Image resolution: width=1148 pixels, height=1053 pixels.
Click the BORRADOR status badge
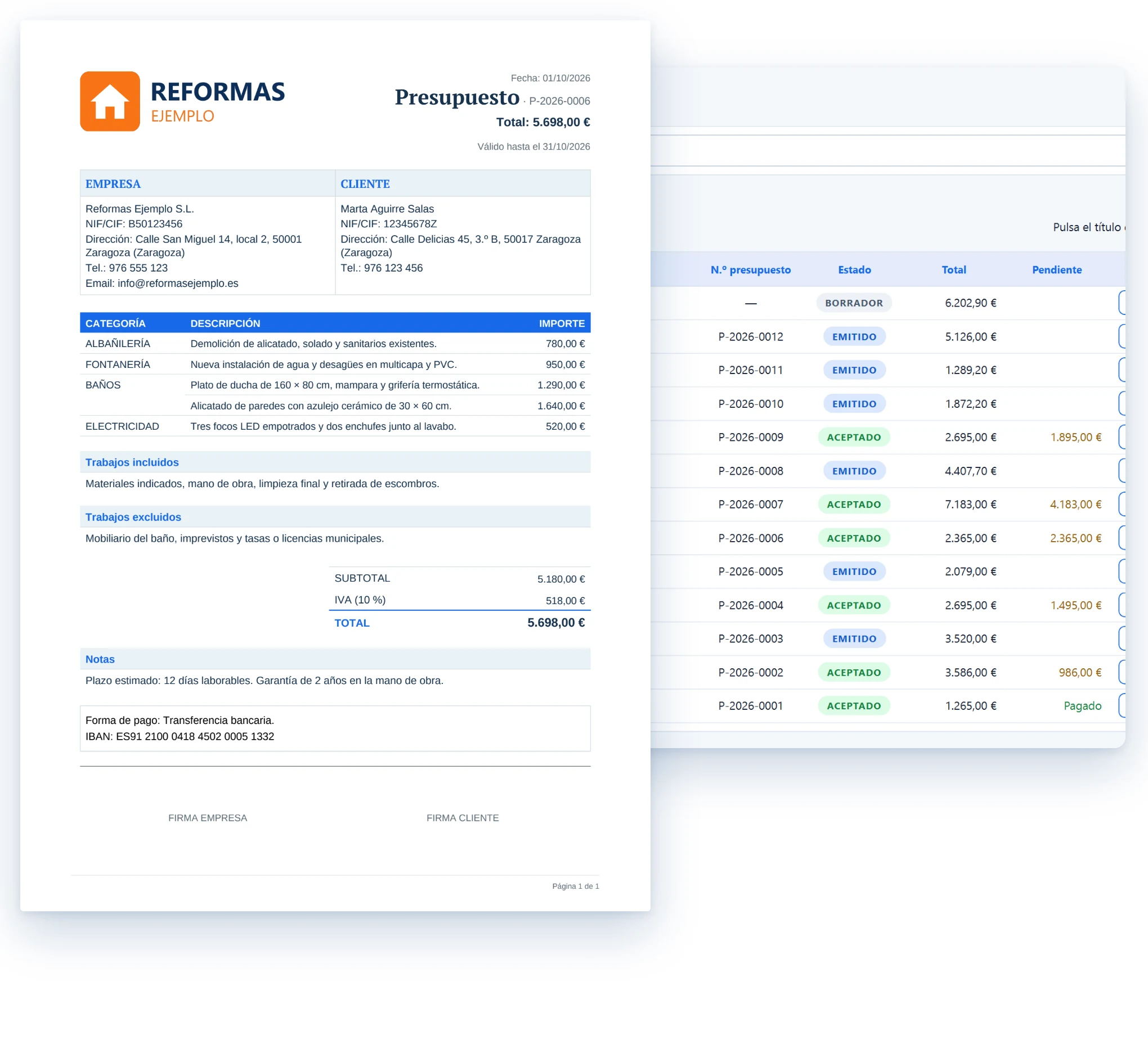853,303
